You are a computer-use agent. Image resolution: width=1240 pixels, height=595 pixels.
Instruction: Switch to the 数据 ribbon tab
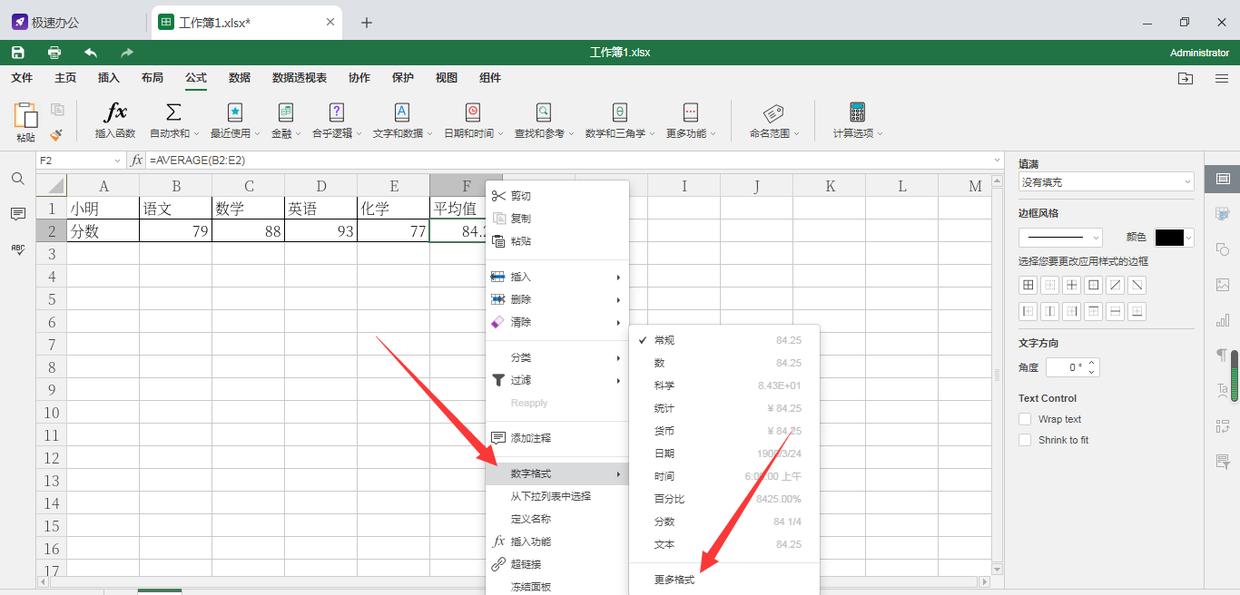point(239,77)
